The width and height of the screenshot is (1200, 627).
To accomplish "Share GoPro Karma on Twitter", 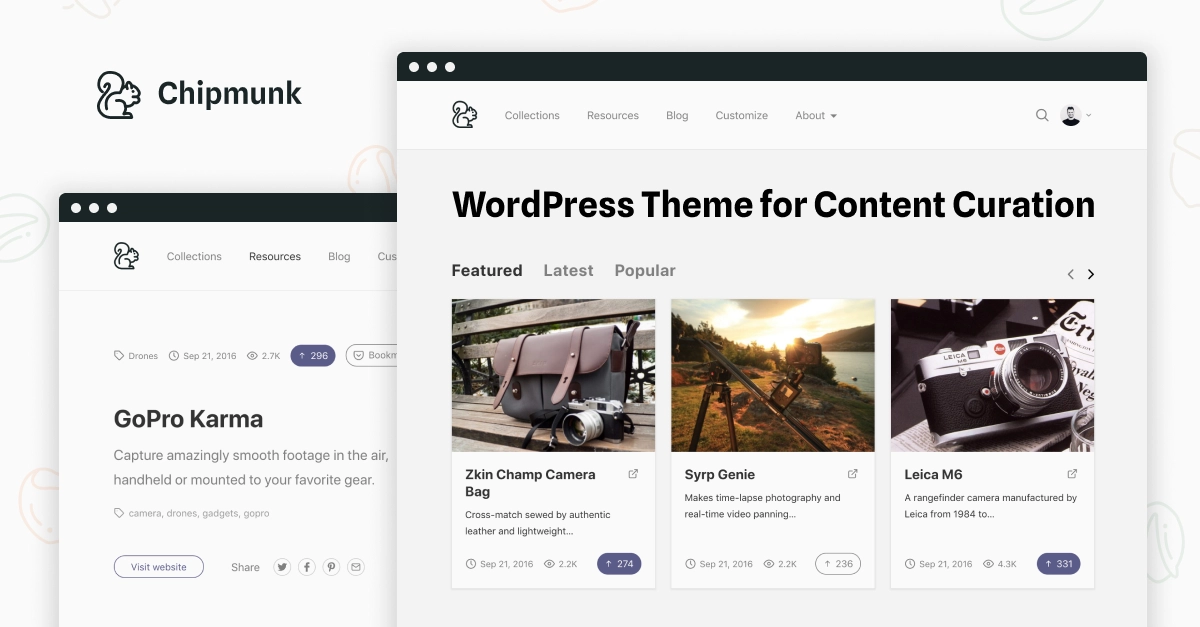I will pyautogui.click(x=283, y=567).
